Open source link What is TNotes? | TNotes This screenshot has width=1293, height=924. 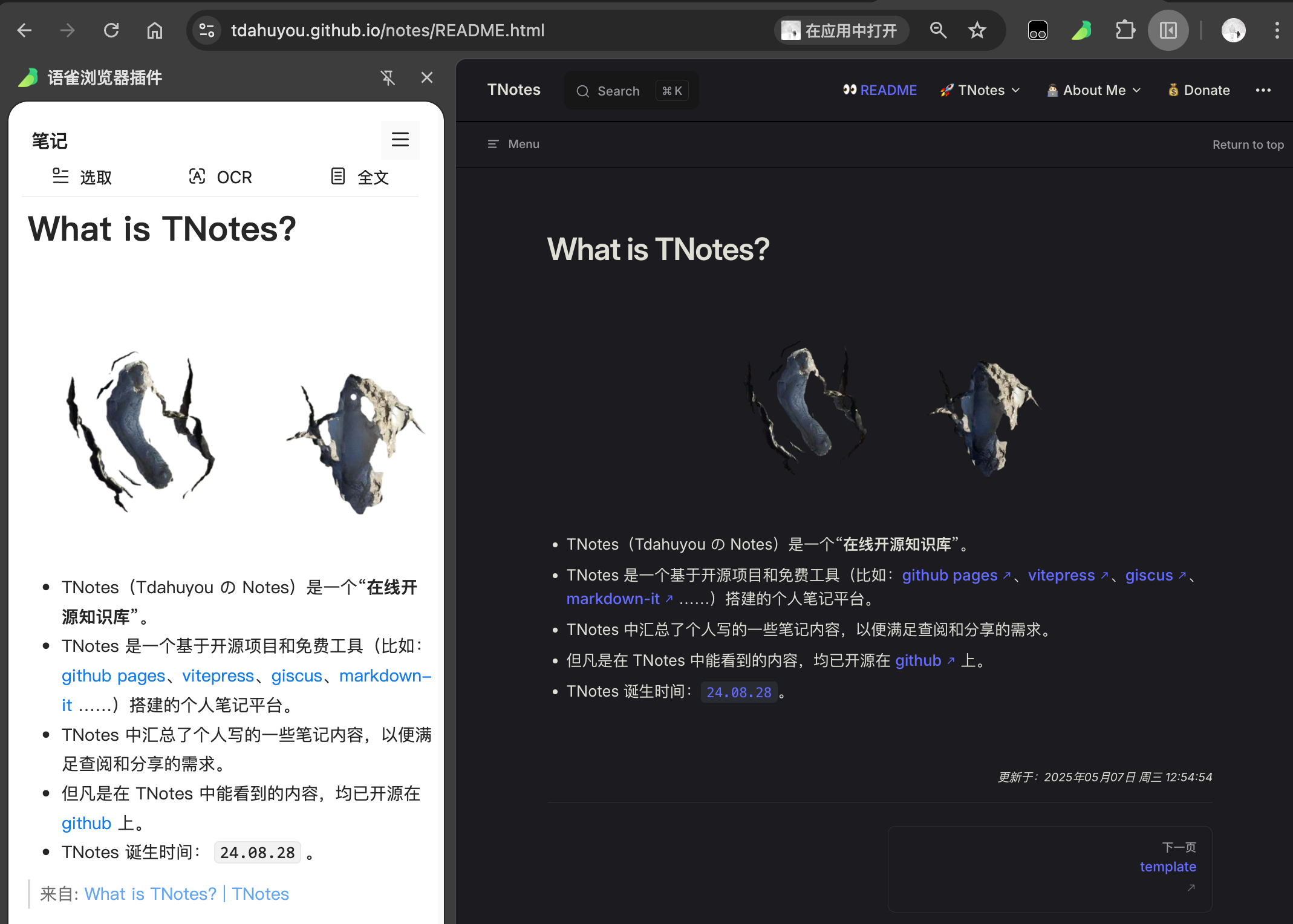[x=186, y=894]
